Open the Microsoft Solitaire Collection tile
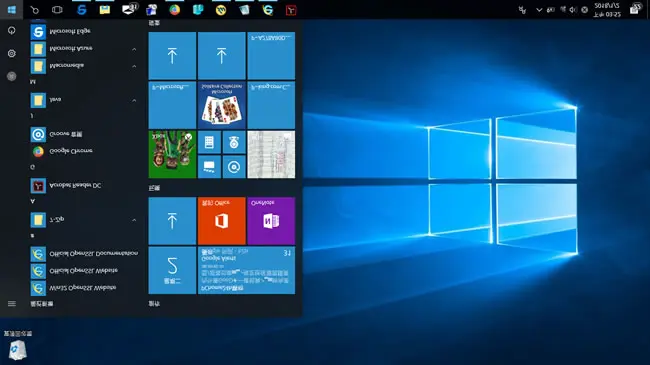 pos(221,105)
